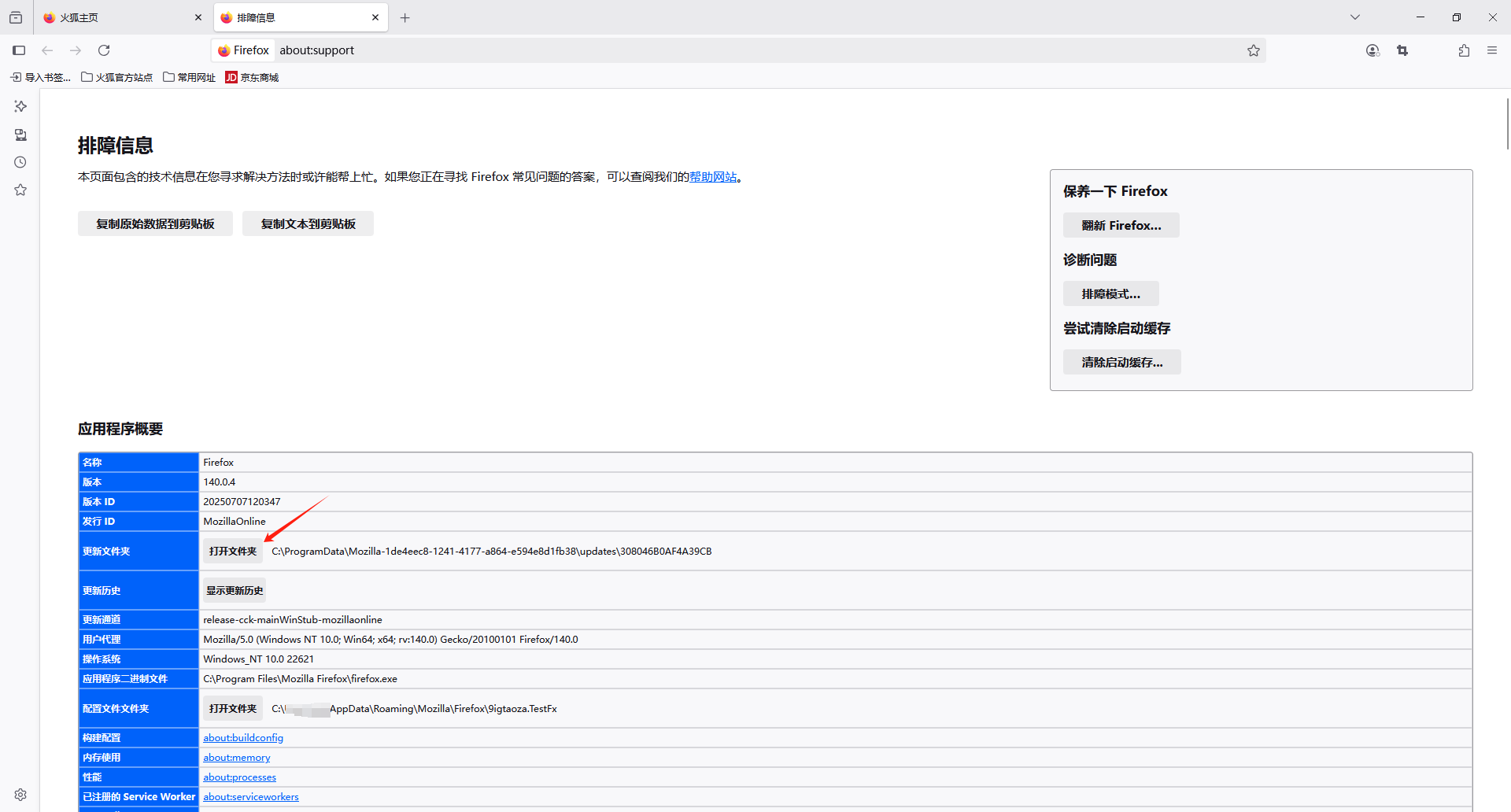Open synced tabs sidebar icon
This screenshot has height=812, width=1511.
click(20, 135)
